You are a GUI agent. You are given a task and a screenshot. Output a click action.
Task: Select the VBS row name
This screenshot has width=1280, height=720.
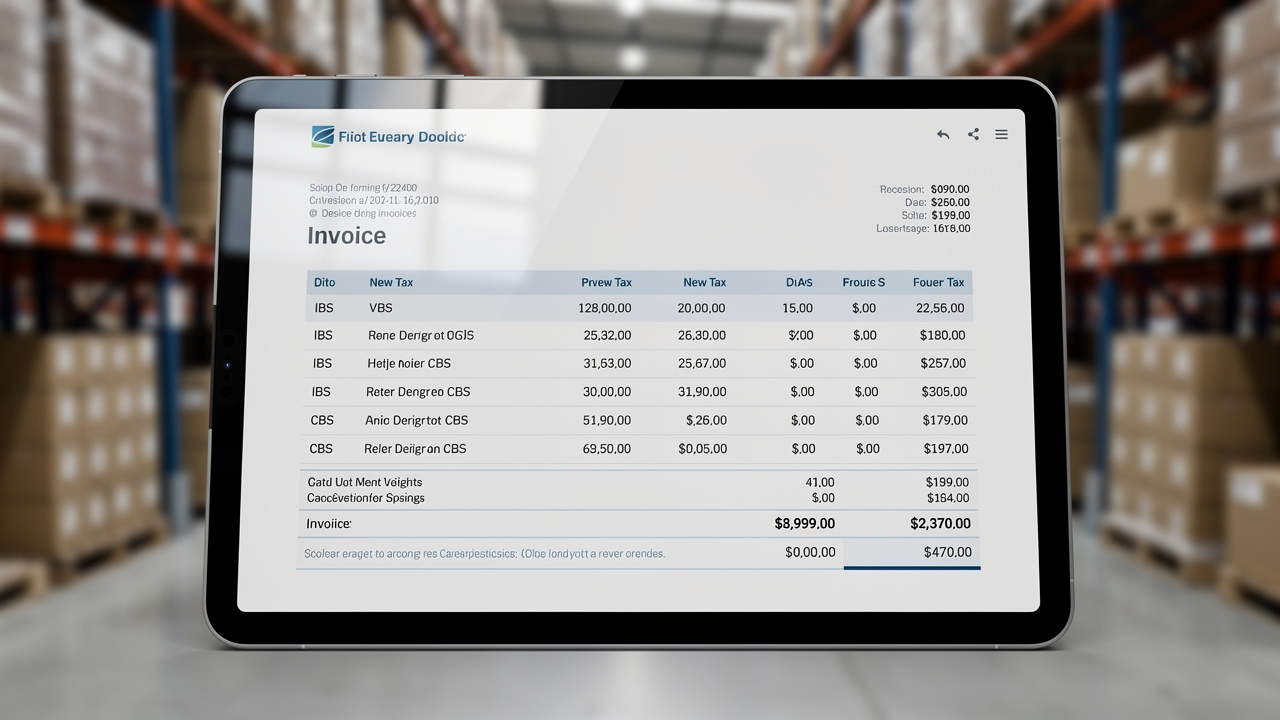coord(381,309)
